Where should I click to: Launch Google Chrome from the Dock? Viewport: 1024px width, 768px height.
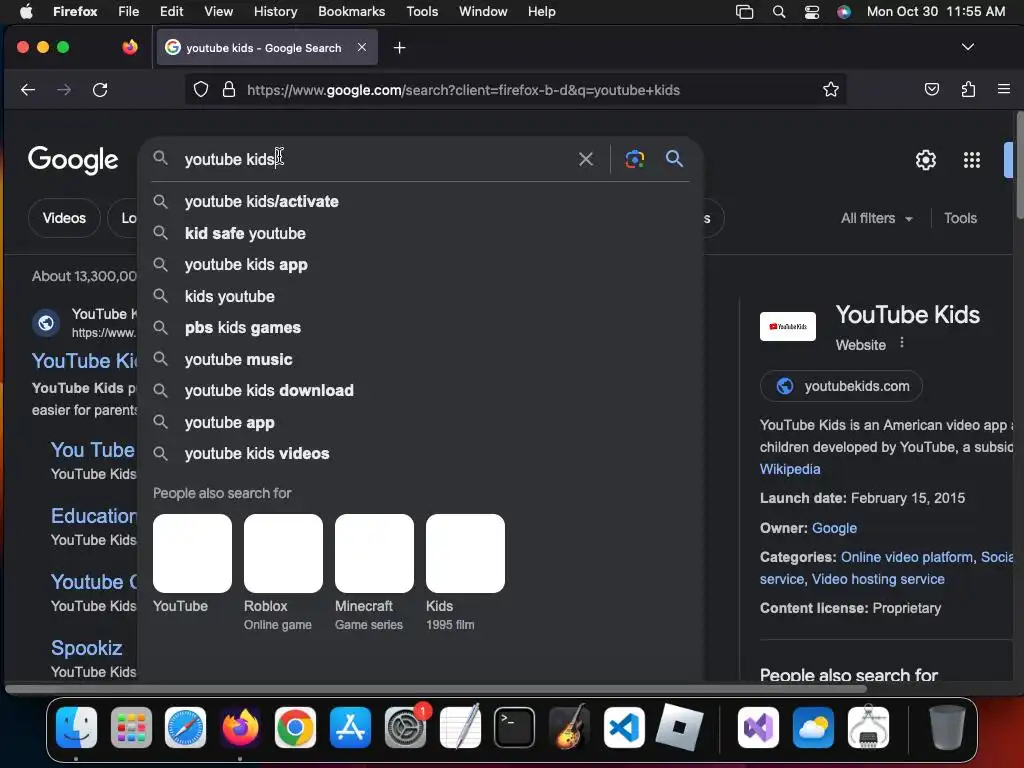point(295,727)
